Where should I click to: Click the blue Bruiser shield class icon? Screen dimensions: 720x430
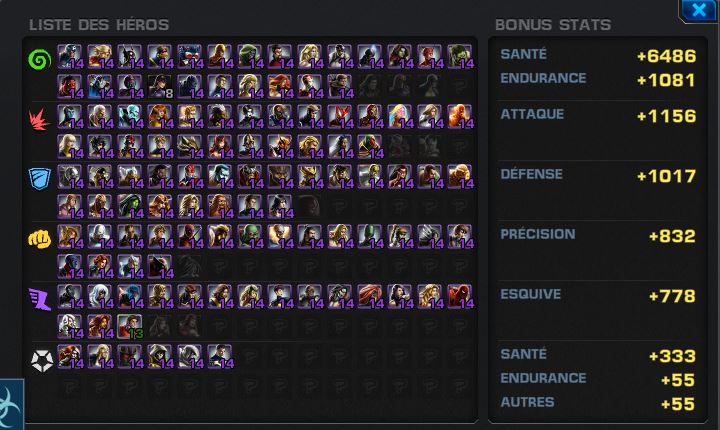click(39, 179)
